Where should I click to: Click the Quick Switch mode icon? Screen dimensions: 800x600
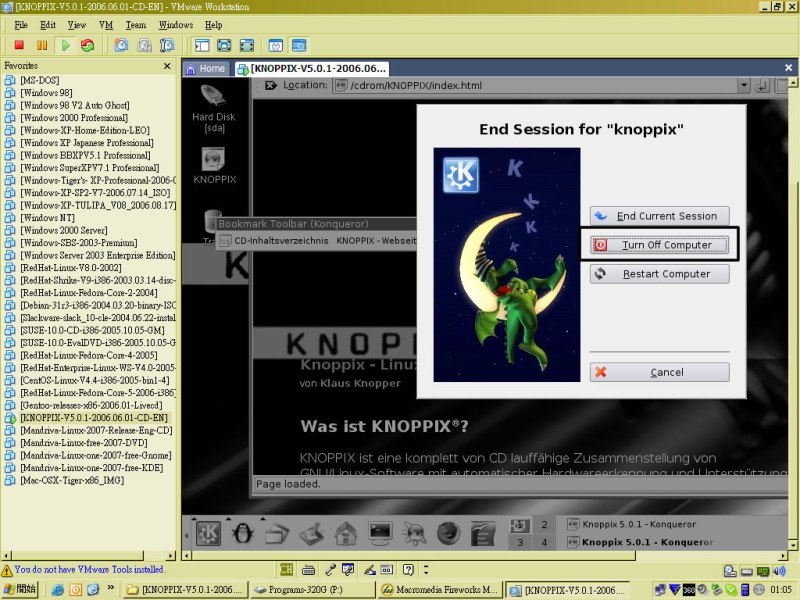click(x=247, y=45)
